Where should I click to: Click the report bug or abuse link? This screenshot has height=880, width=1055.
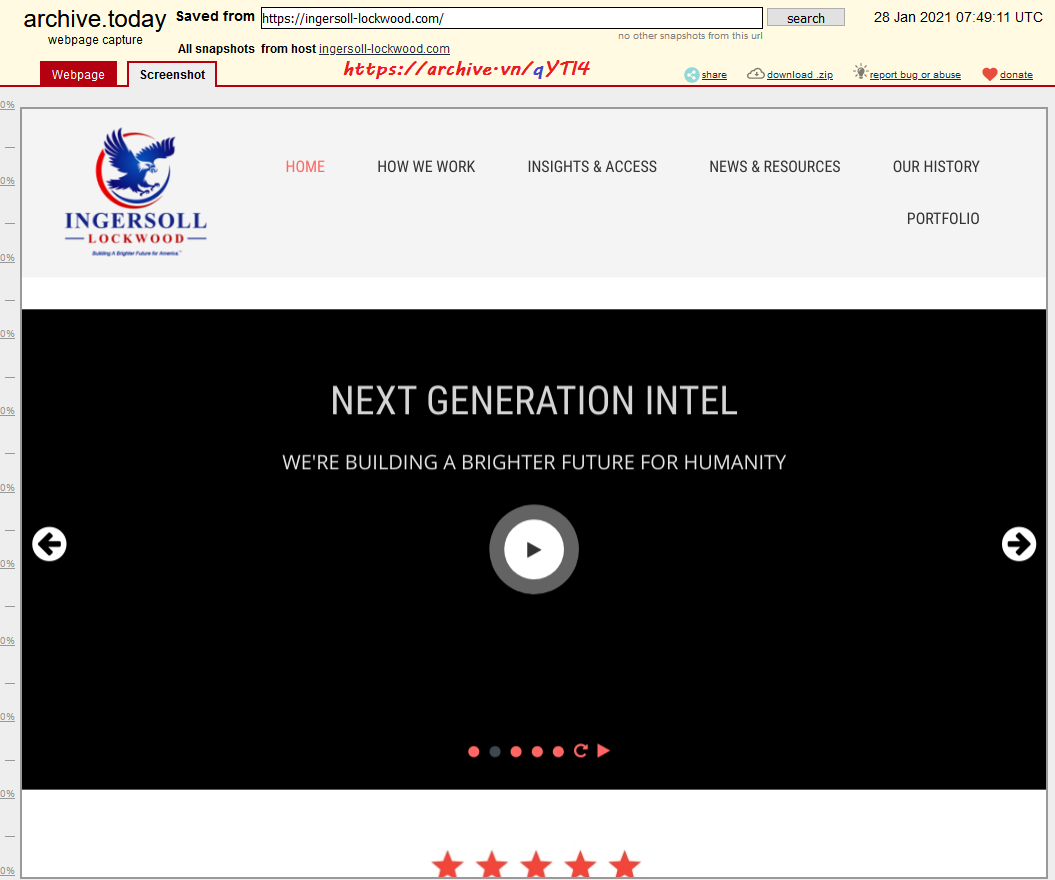[915, 75]
